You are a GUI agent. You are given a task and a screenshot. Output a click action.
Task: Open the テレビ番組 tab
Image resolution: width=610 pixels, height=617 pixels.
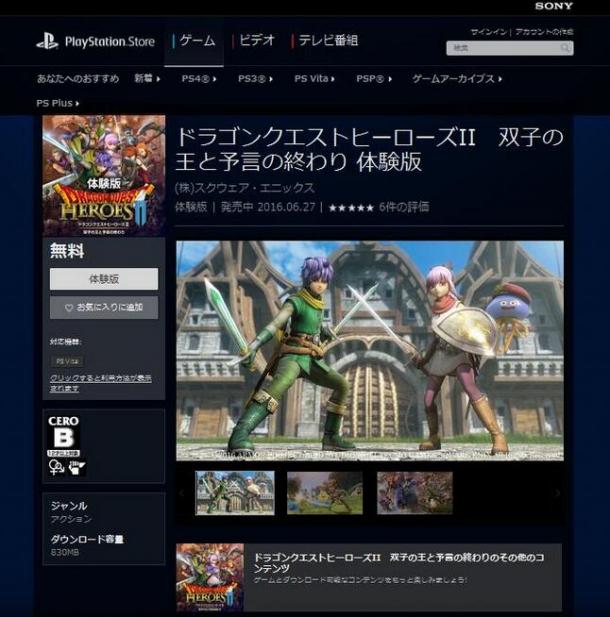(x=325, y=41)
